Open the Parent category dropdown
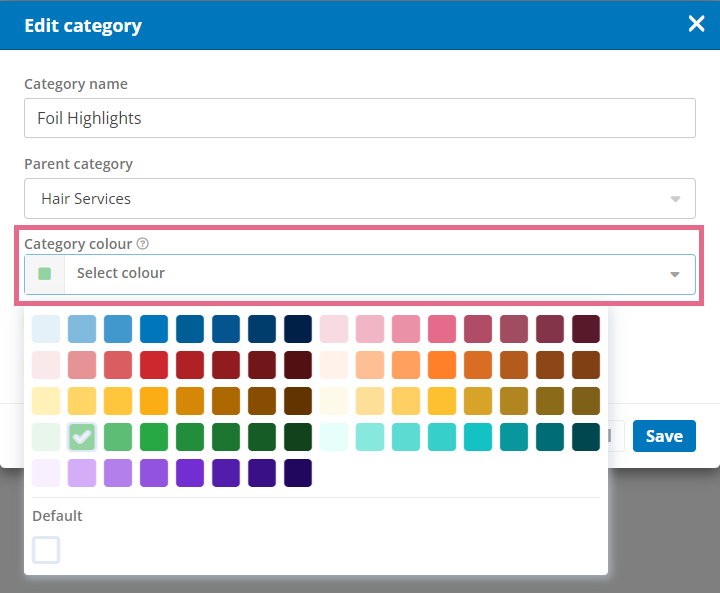The image size is (720, 593). pos(360,198)
